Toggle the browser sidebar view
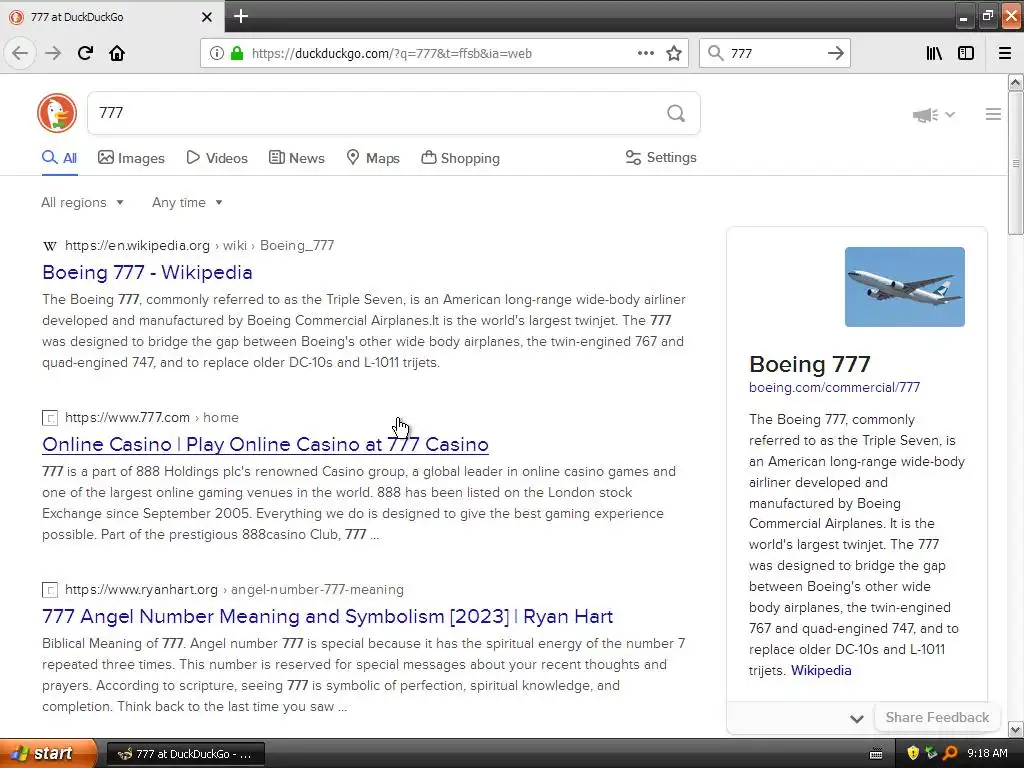The image size is (1024, 768). (966, 53)
